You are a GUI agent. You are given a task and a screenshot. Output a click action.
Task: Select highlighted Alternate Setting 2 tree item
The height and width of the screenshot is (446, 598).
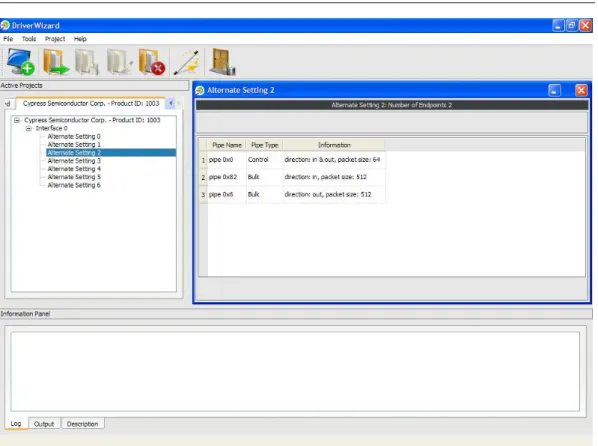pos(111,153)
